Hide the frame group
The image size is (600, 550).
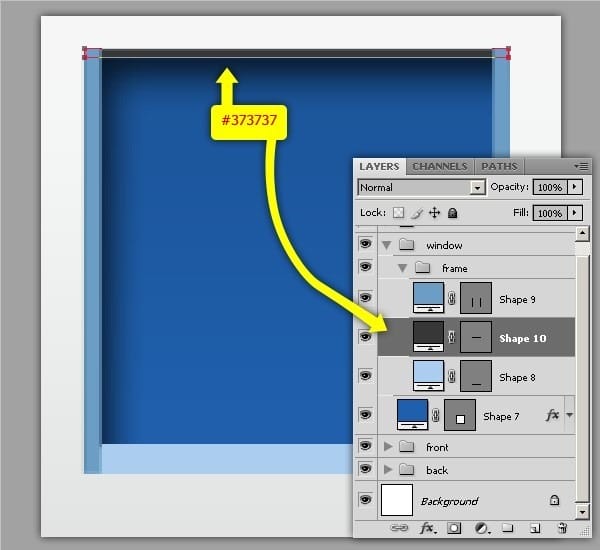point(365,266)
